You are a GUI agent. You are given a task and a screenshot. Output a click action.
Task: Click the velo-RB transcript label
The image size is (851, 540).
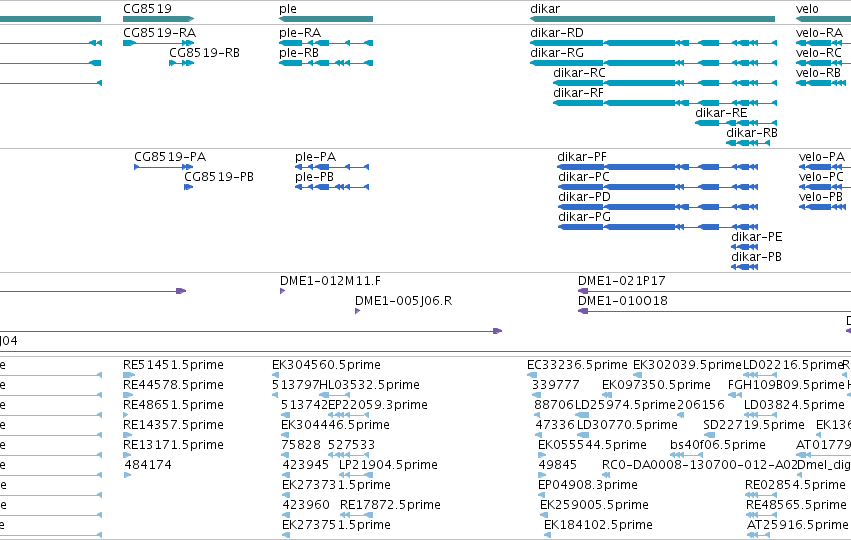click(818, 73)
